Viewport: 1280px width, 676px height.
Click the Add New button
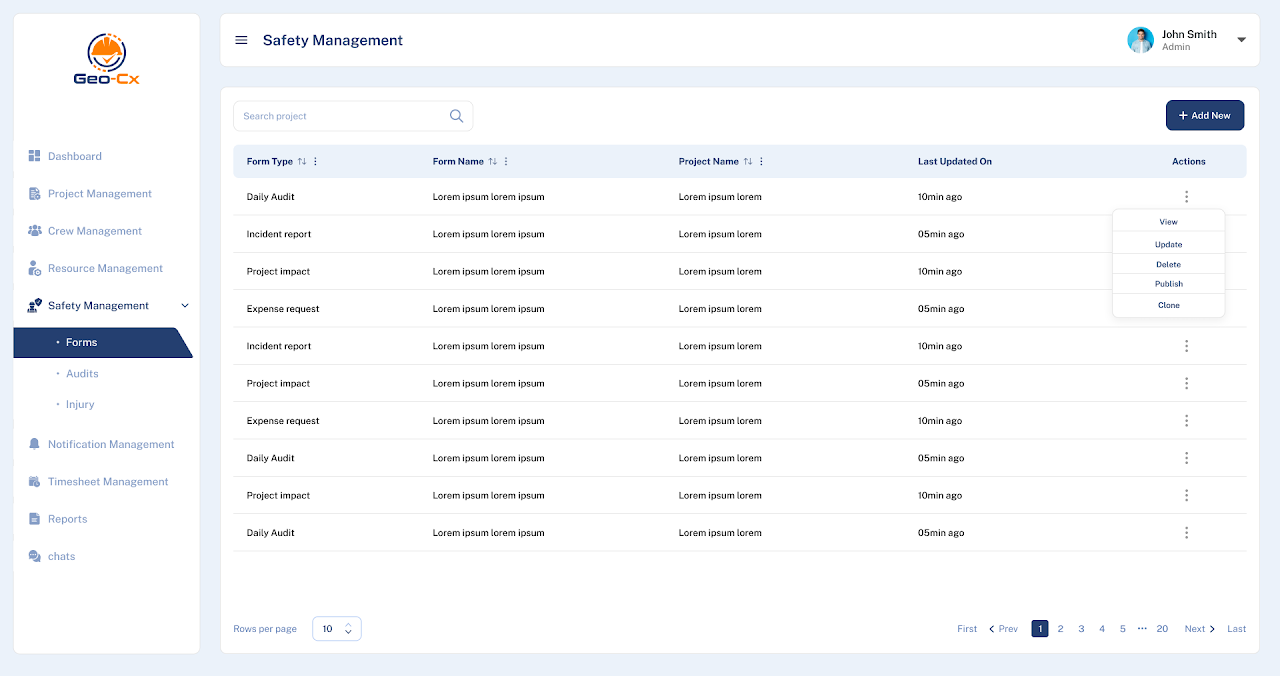(x=1204, y=115)
